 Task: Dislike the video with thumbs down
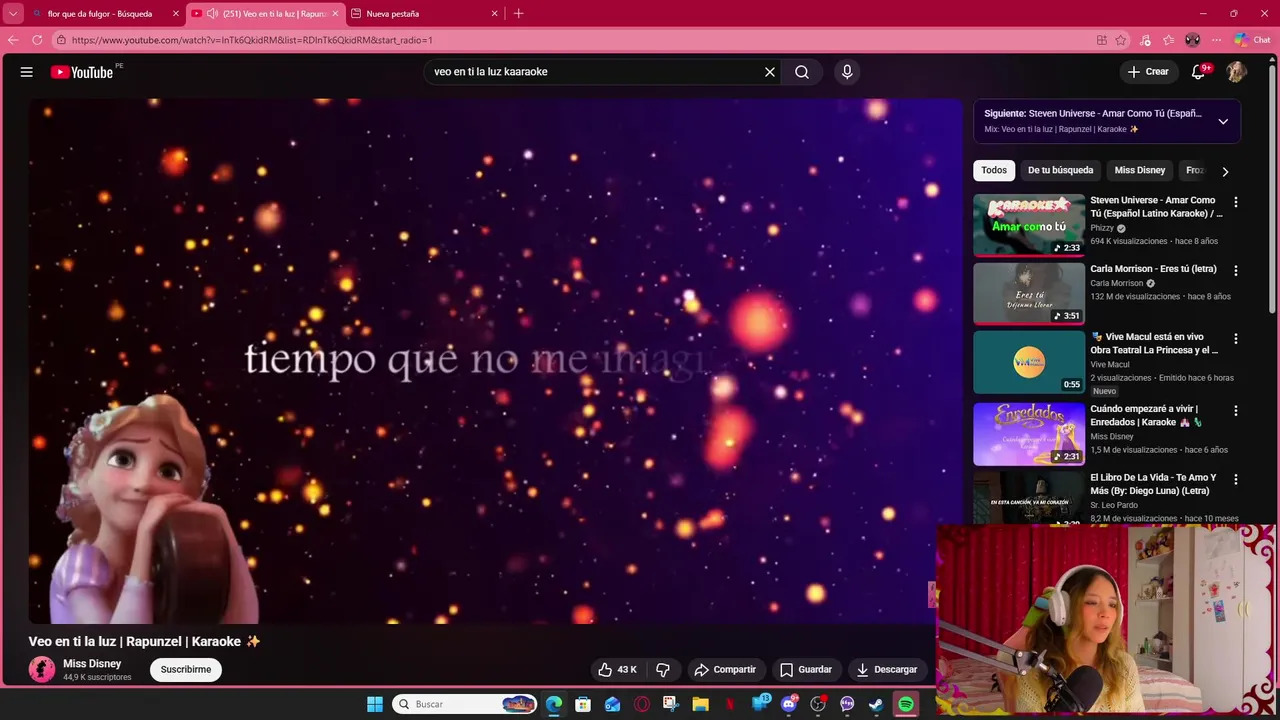click(662, 670)
